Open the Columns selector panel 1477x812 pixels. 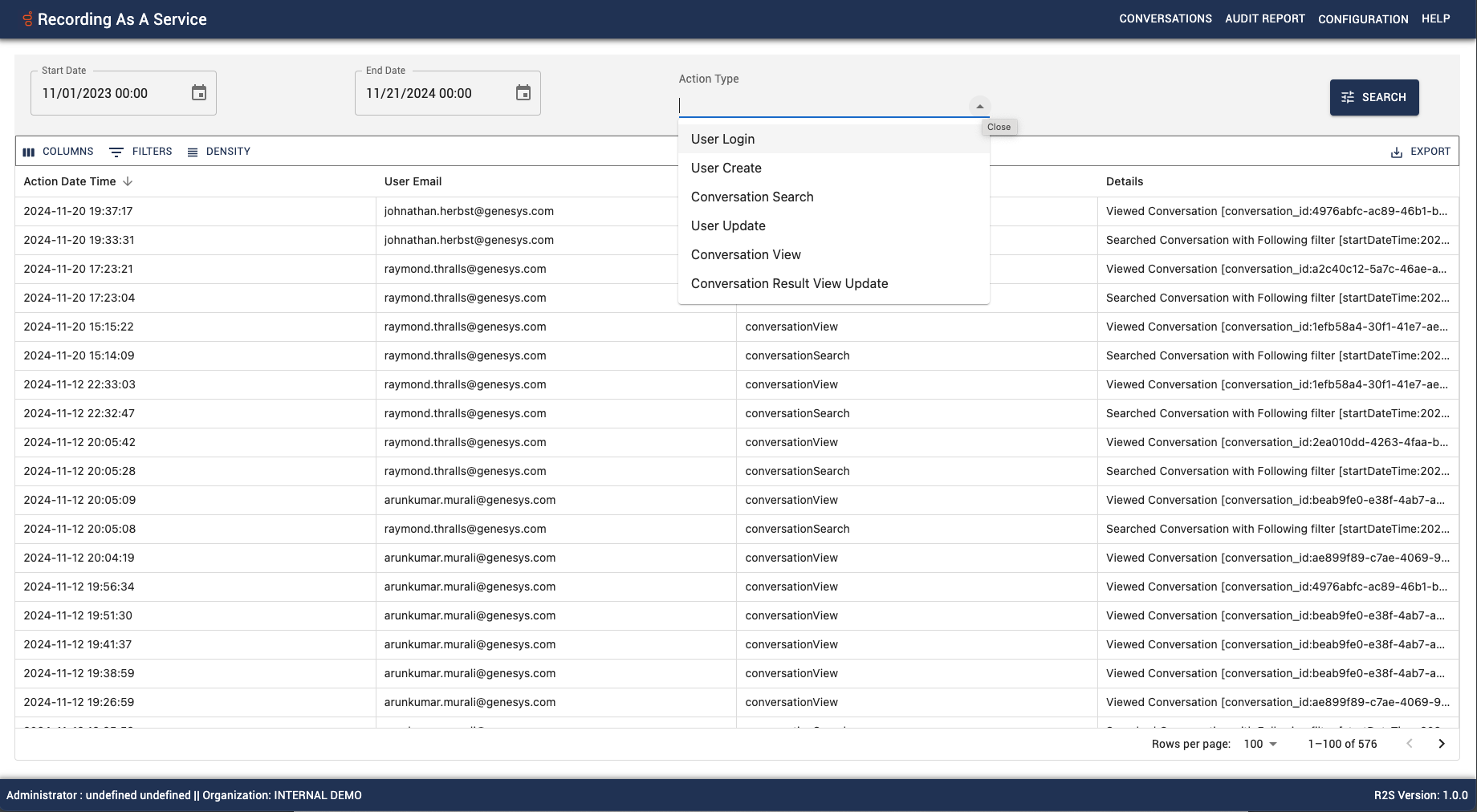click(59, 152)
